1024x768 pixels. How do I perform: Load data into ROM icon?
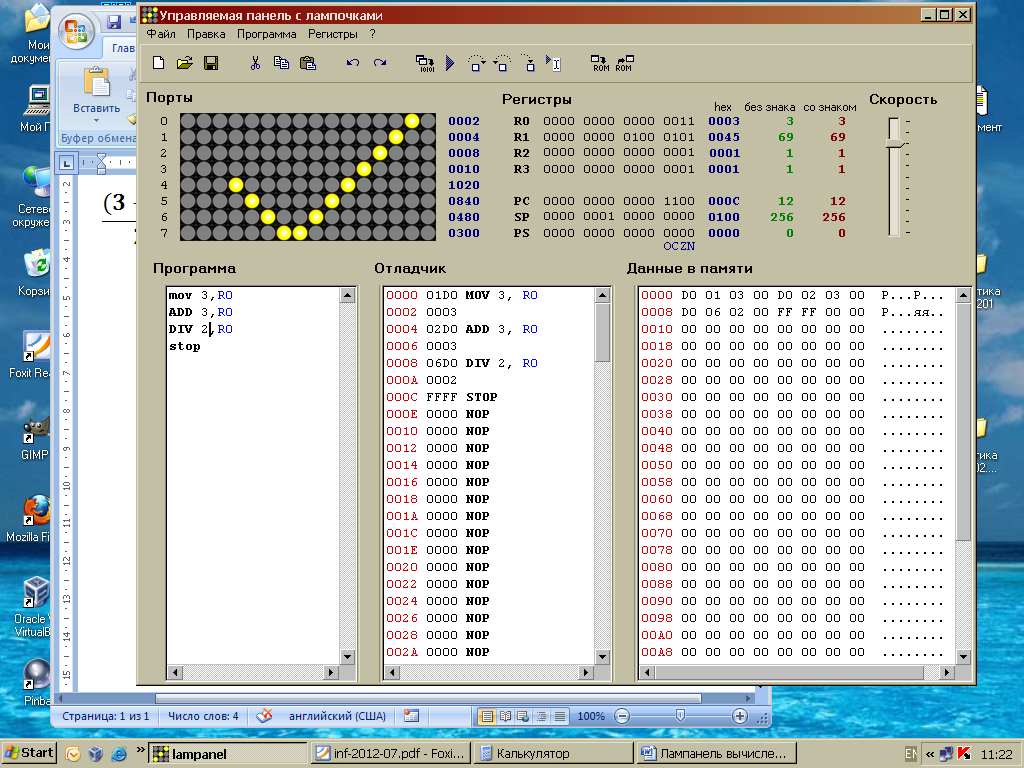(600, 63)
